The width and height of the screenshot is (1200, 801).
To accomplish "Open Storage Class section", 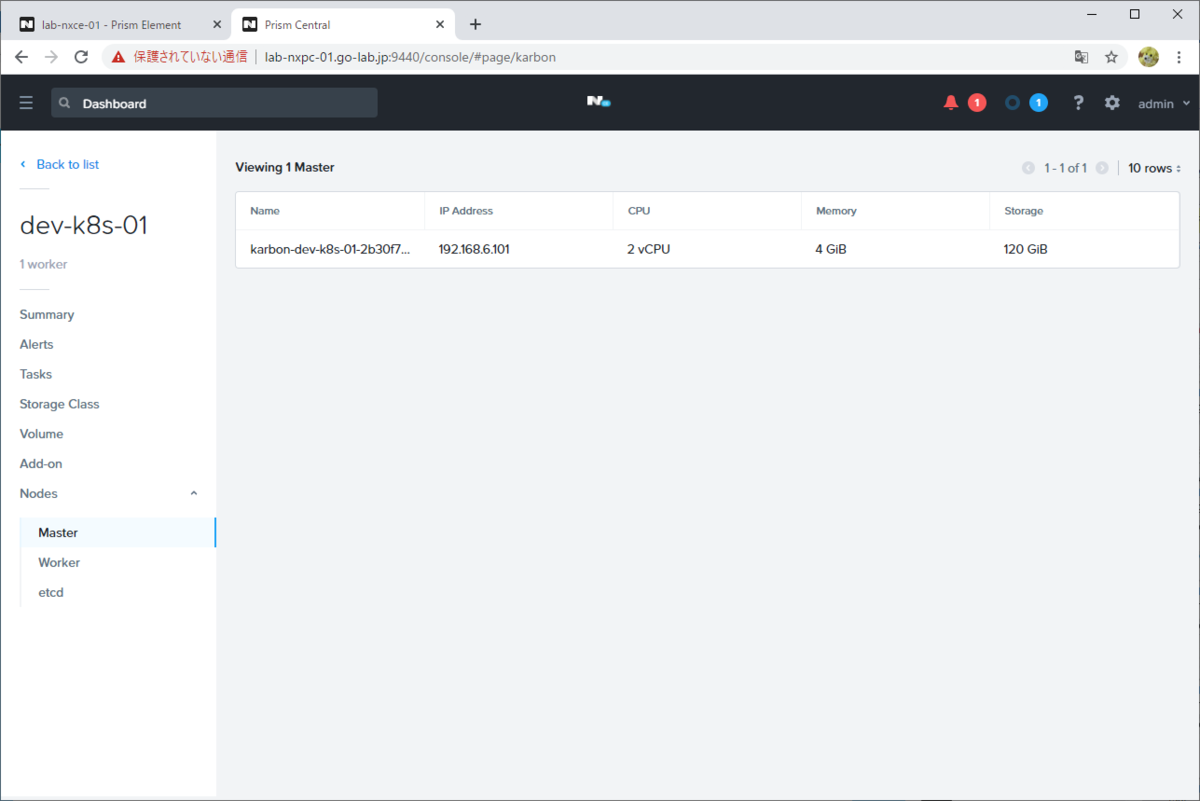I will pos(60,404).
